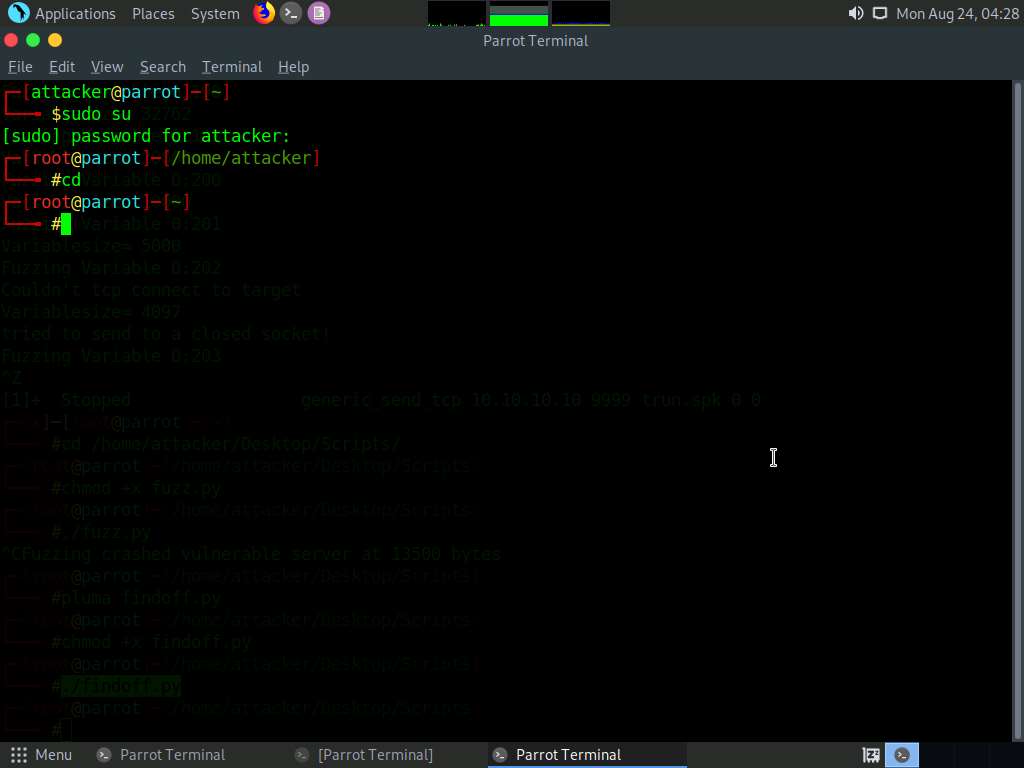
Task: Launch Firefox from the top panel
Action: coord(264,13)
